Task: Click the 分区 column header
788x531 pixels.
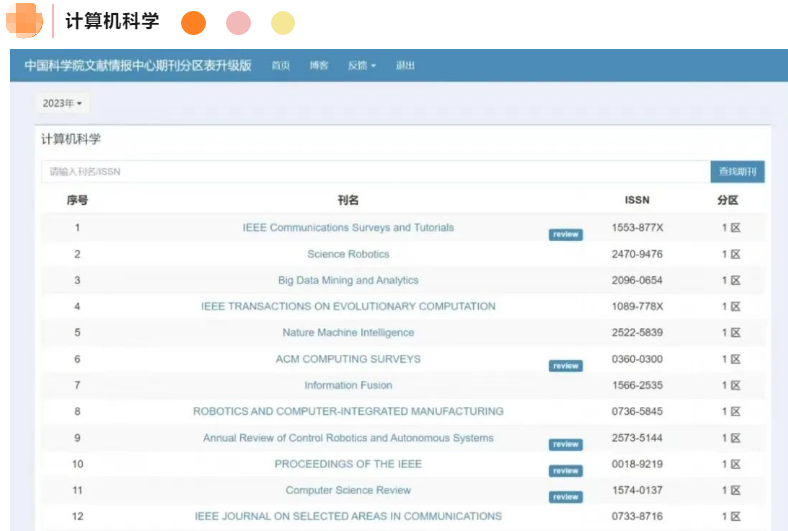Action: (x=728, y=200)
